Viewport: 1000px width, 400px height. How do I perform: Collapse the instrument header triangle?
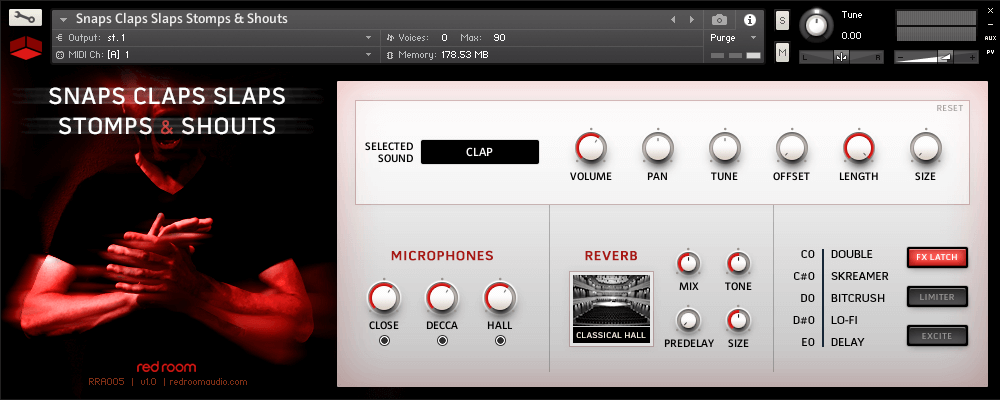(64, 20)
